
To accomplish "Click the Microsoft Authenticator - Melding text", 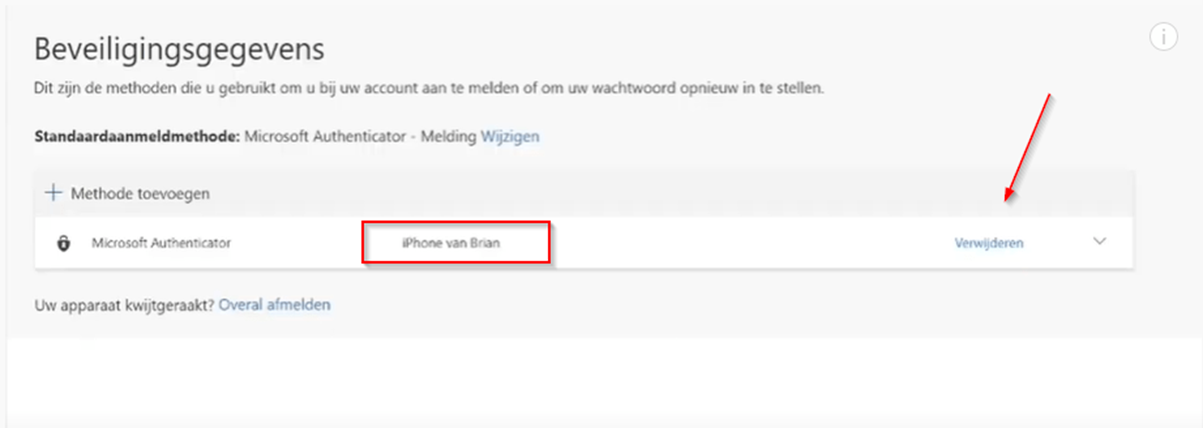I will [x=359, y=136].
